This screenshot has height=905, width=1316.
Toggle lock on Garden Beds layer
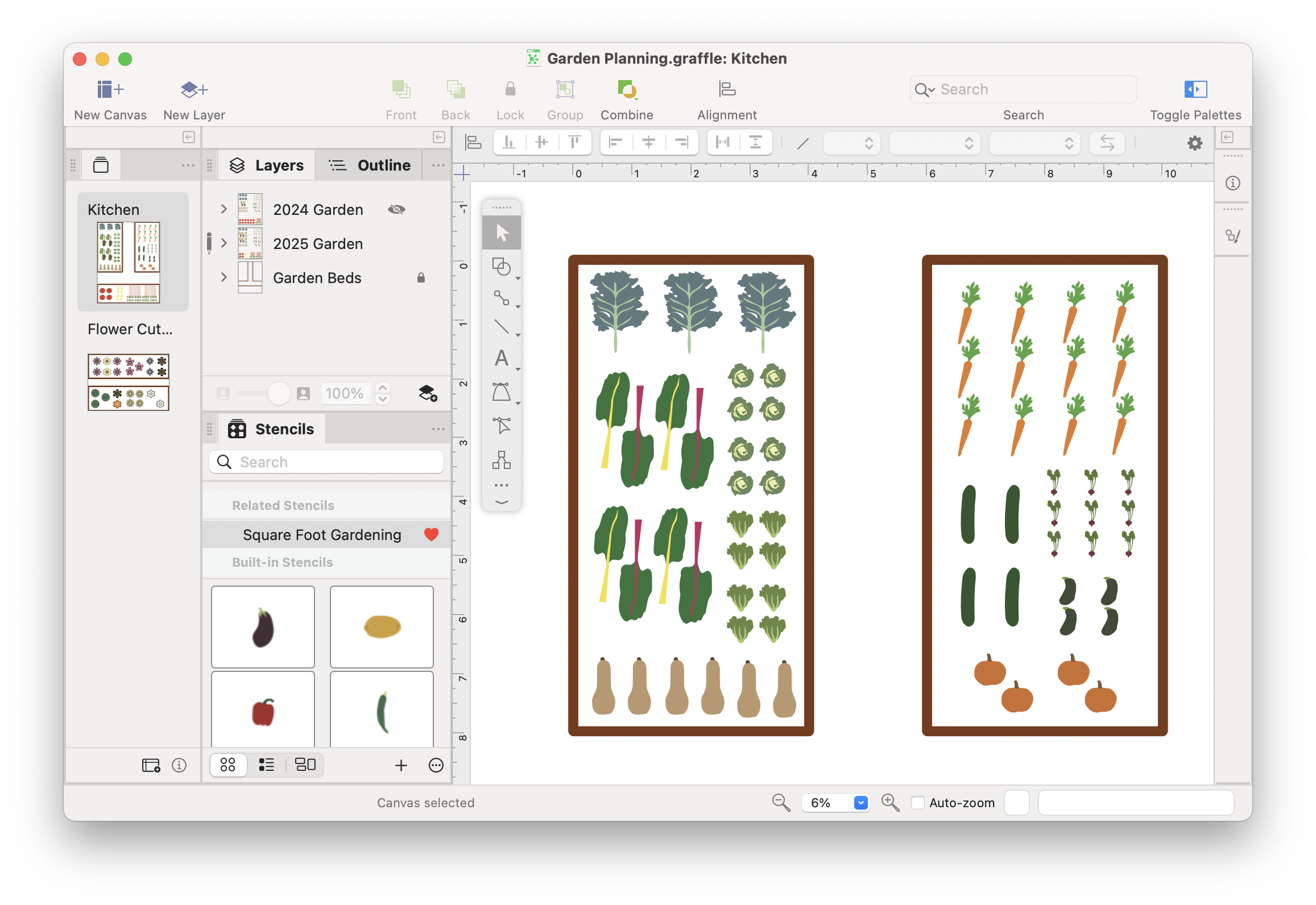pos(421,277)
